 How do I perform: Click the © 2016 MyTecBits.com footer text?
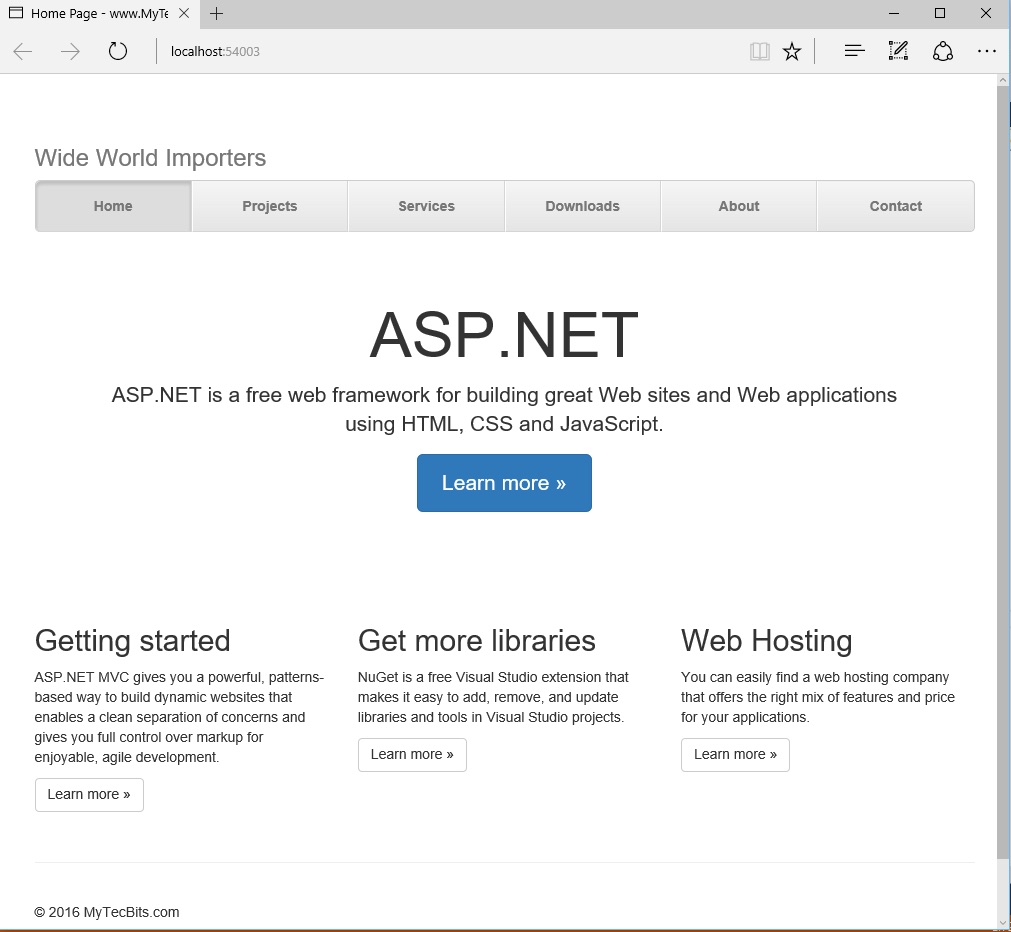tap(107, 913)
